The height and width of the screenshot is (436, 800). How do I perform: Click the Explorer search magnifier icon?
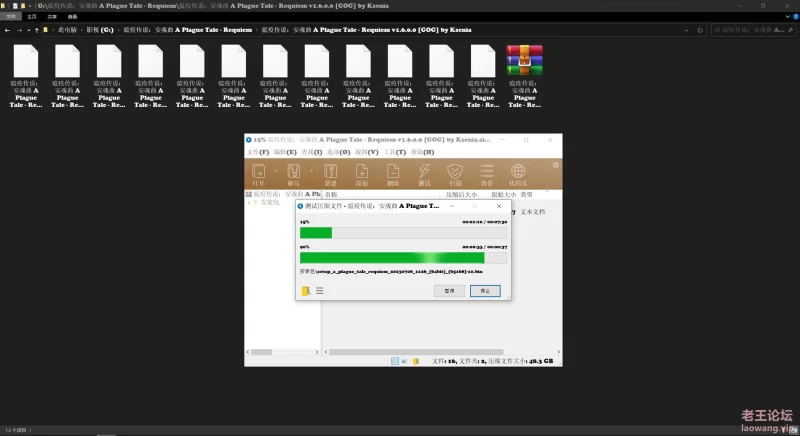tap(791, 30)
